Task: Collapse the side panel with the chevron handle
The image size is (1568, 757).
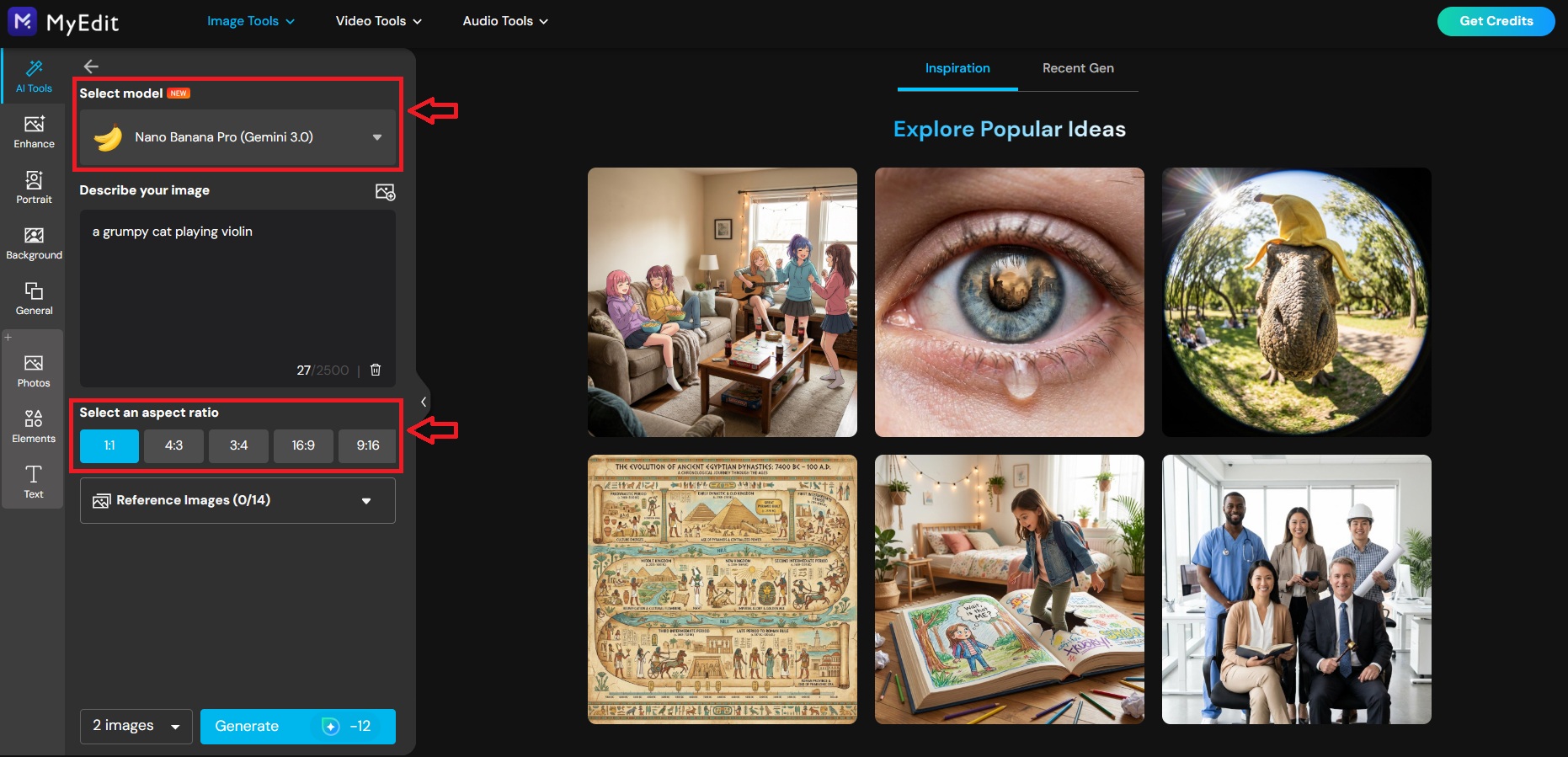Action: (x=424, y=402)
